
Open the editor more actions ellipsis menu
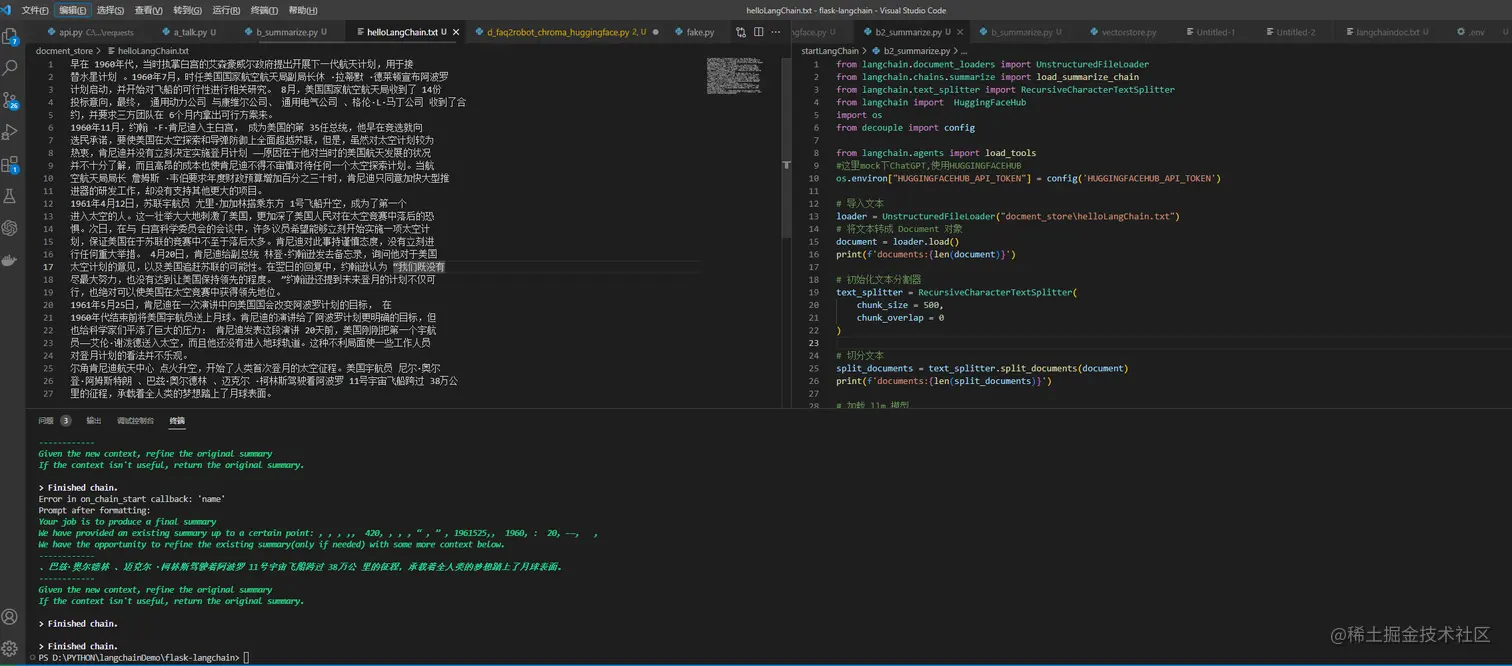pos(777,32)
